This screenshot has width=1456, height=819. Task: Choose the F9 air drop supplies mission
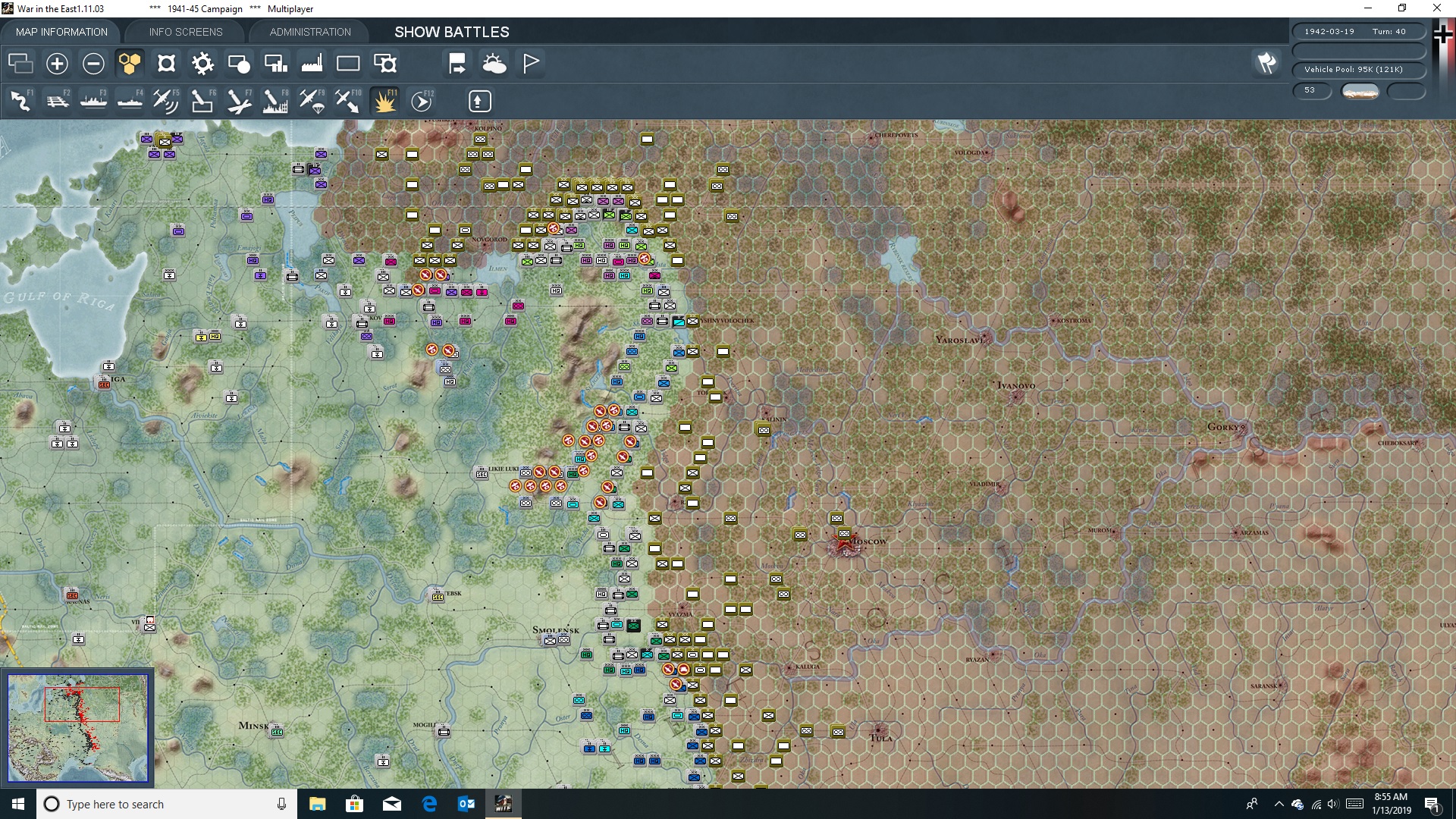tap(311, 101)
